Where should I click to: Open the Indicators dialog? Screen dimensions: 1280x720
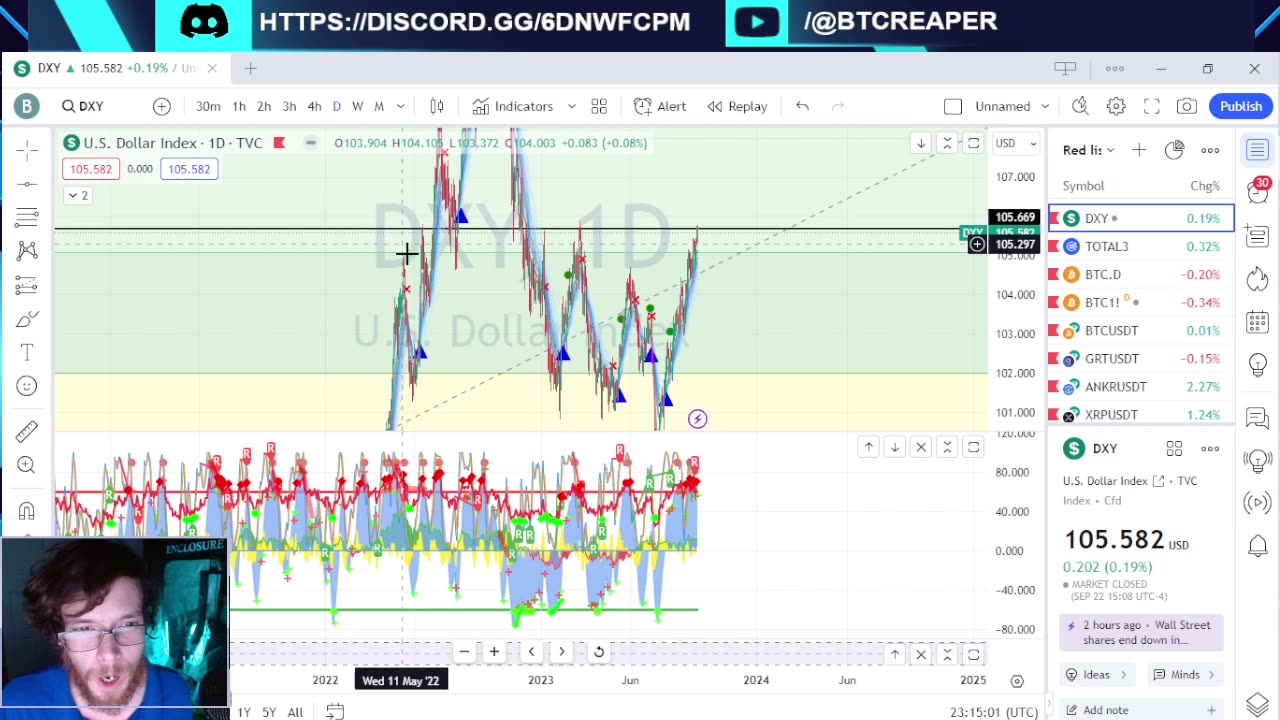513,106
